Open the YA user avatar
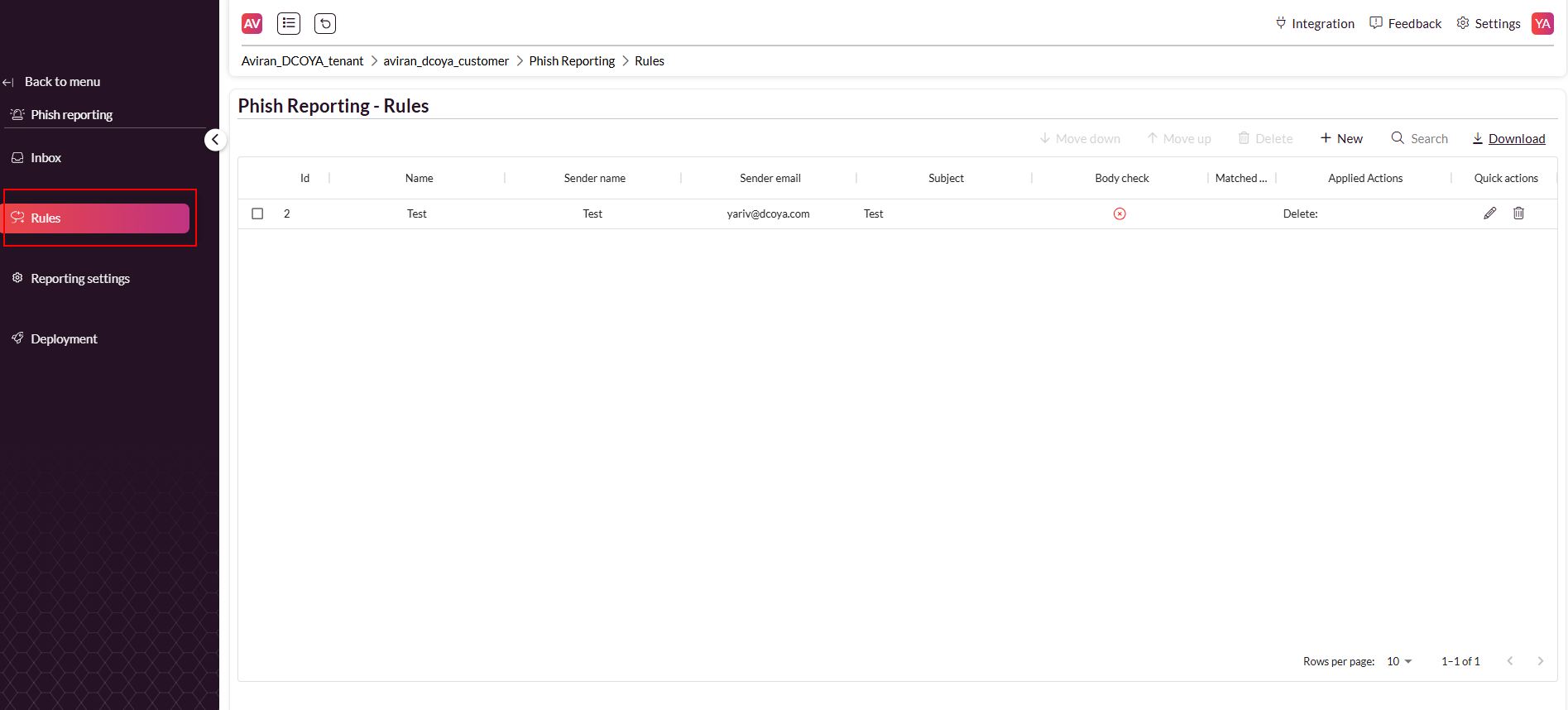 1542,24
